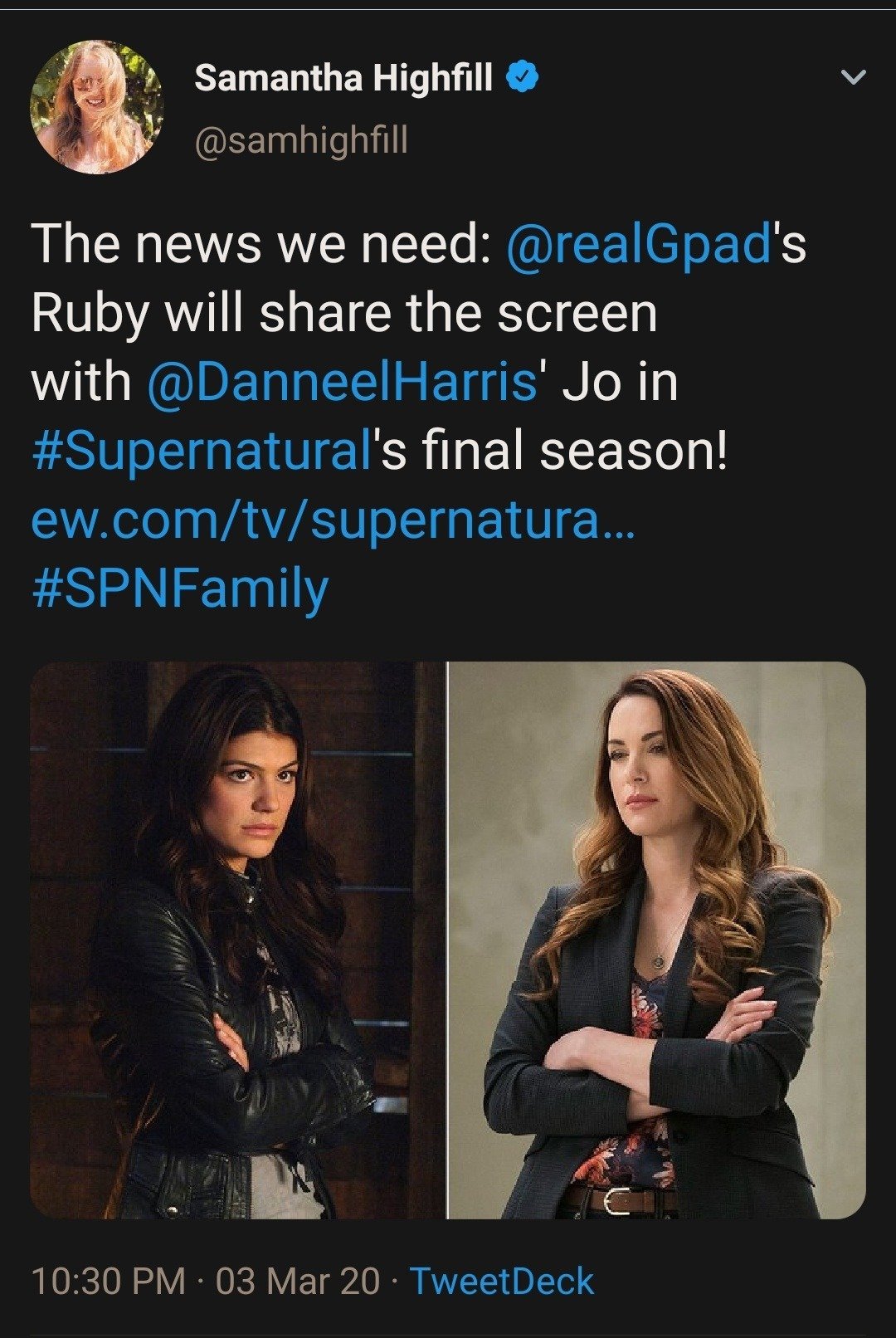896x1338 pixels.
Task: Click the blue verified badge
Action: point(522,78)
